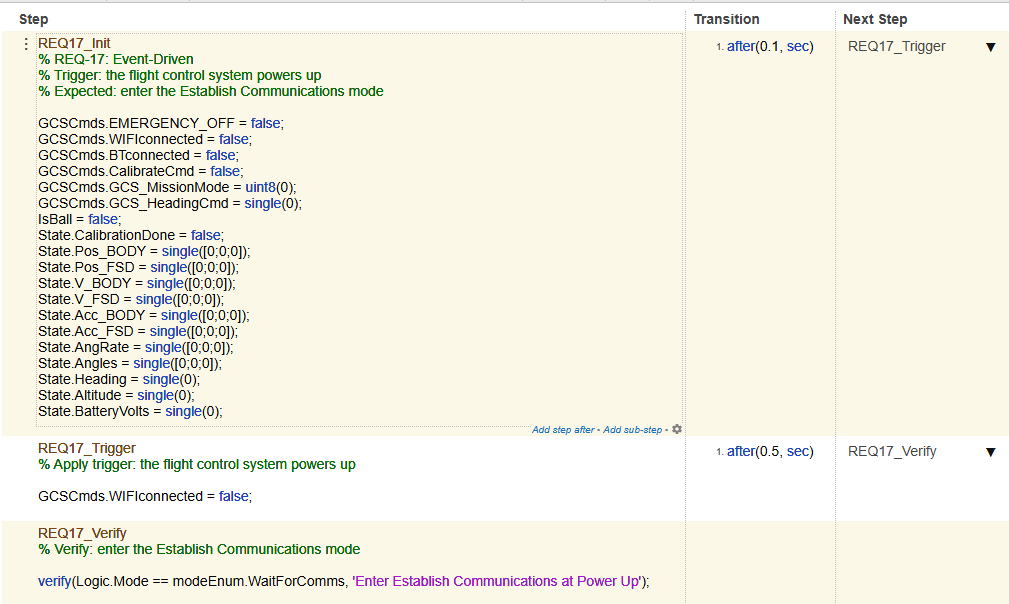Click the line State.Acc_FSD = single([0;0;0])
This screenshot has width=1009, height=604.
click(x=138, y=332)
